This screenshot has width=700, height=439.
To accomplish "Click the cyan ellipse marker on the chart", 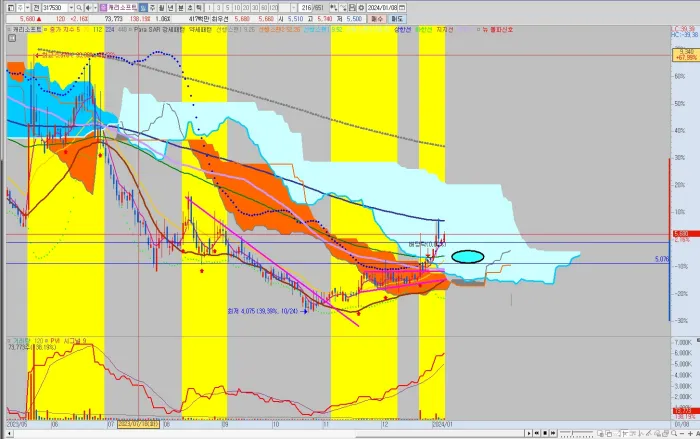I will [468, 256].
